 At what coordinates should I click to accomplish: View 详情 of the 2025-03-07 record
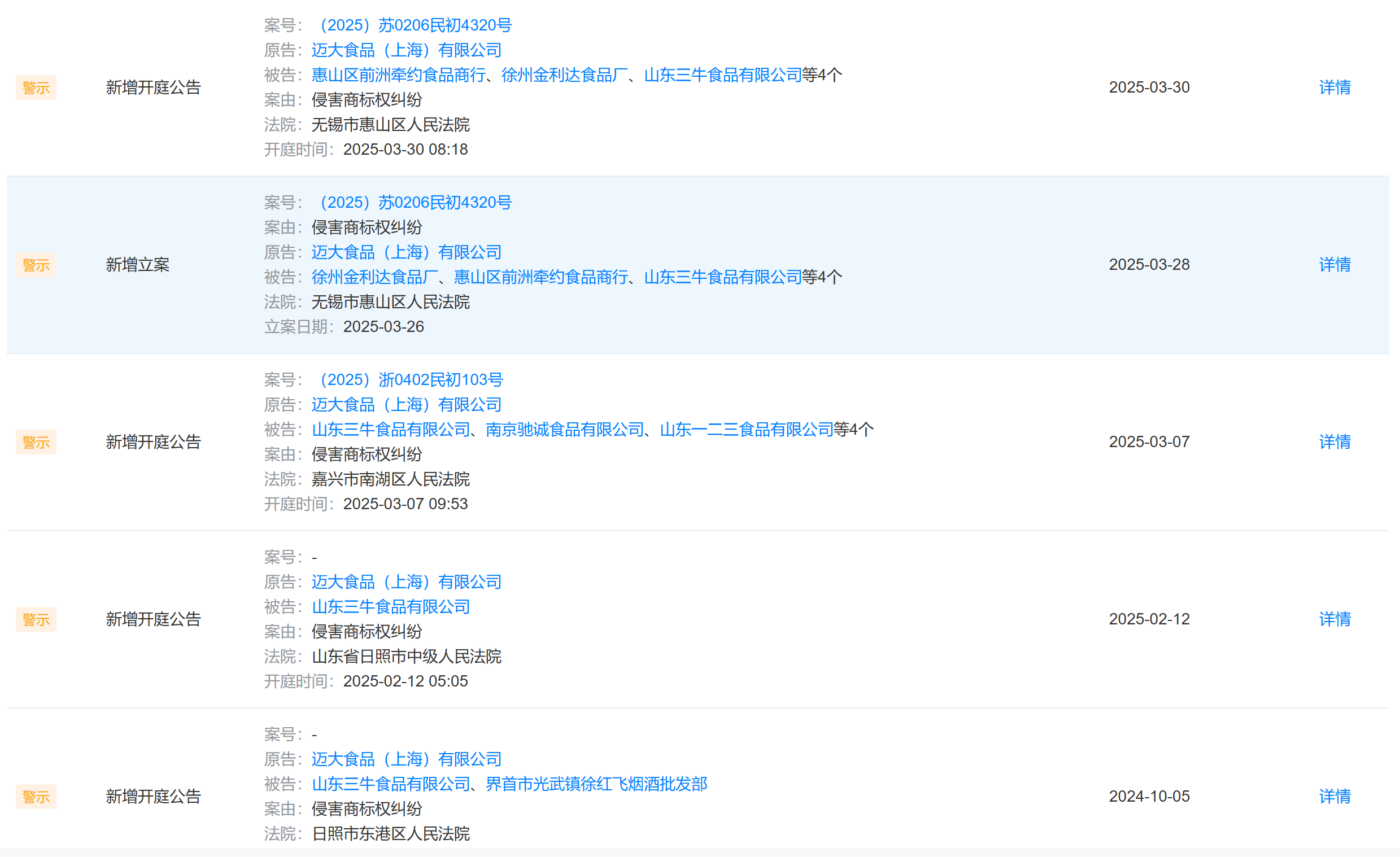(x=1334, y=442)
